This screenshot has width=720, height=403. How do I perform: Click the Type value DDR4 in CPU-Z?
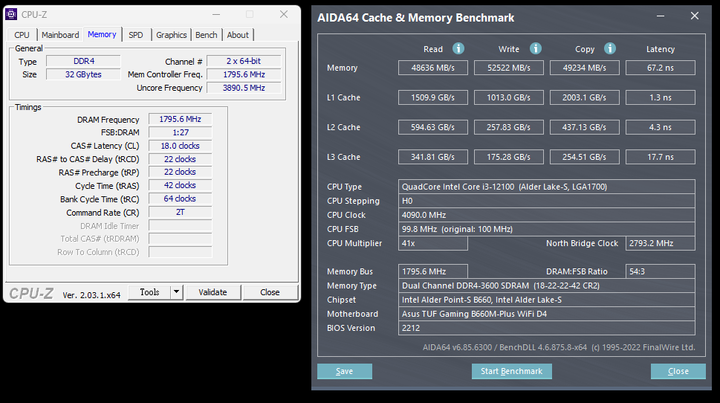(84, 61)
